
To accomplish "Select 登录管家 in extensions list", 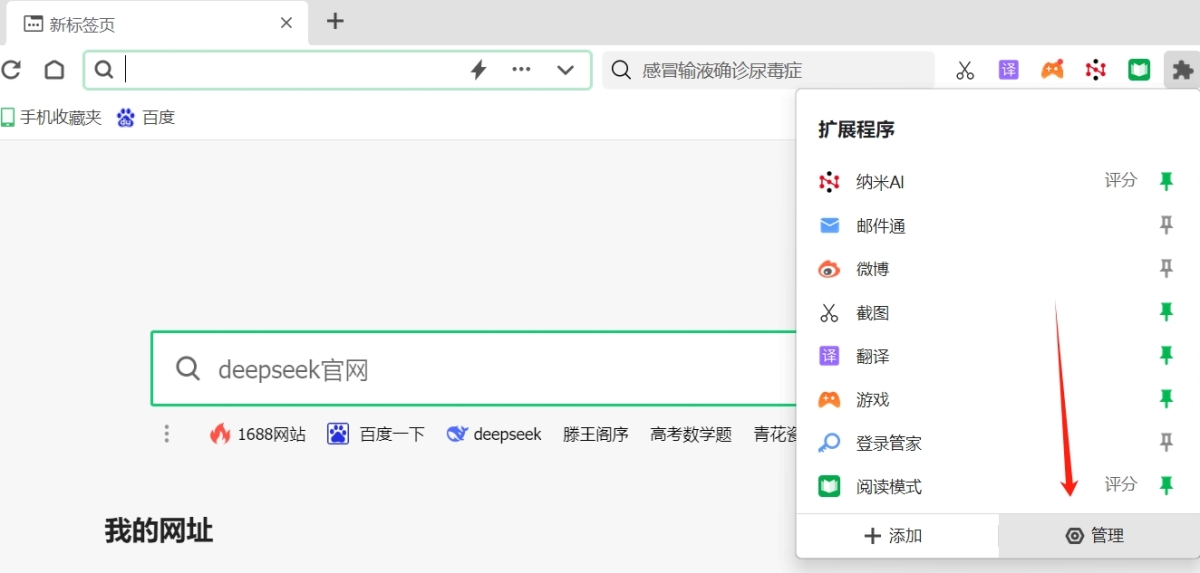I will click(x=888, y=443).
